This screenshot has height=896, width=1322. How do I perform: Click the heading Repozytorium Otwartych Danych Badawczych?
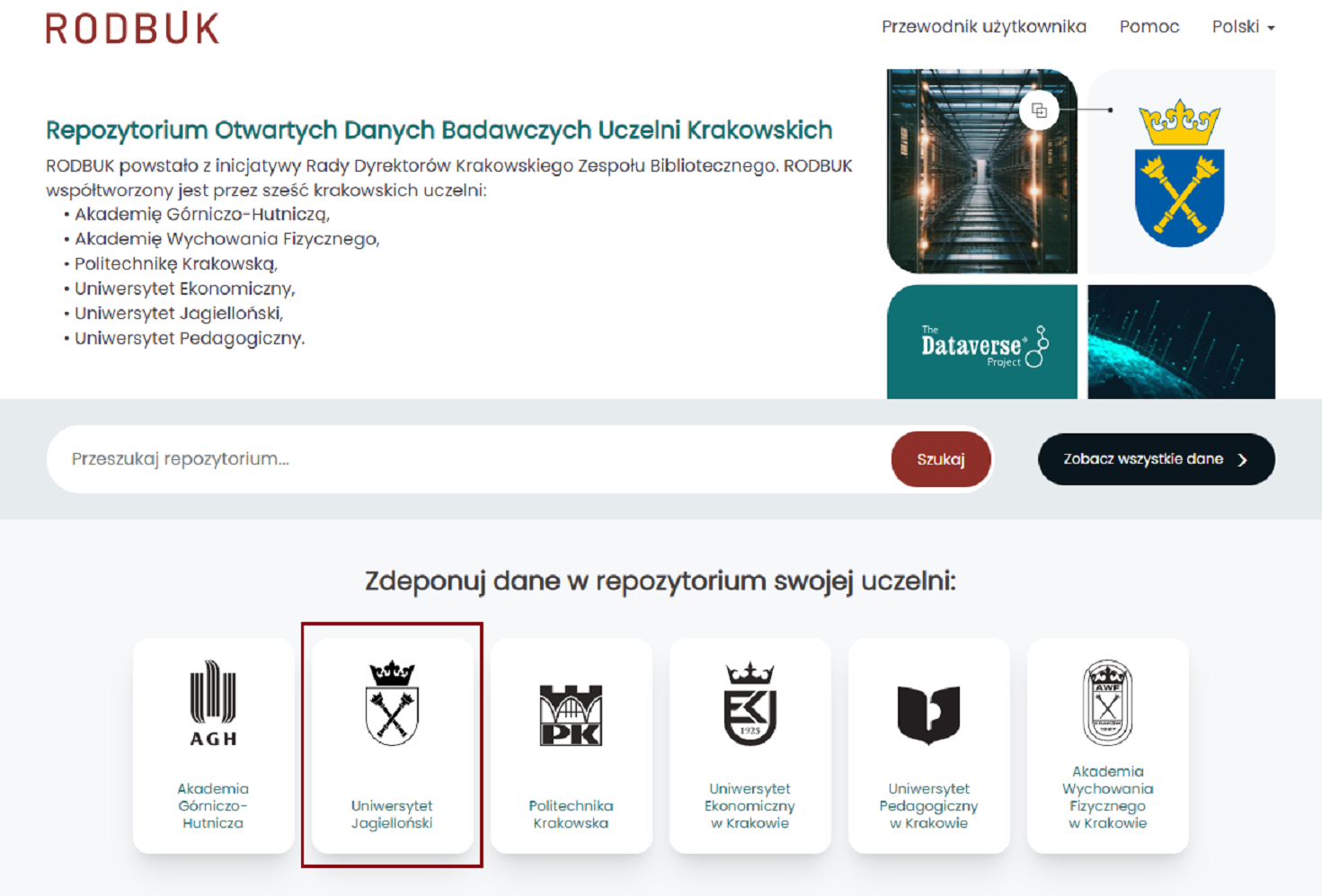coord(439,130)
